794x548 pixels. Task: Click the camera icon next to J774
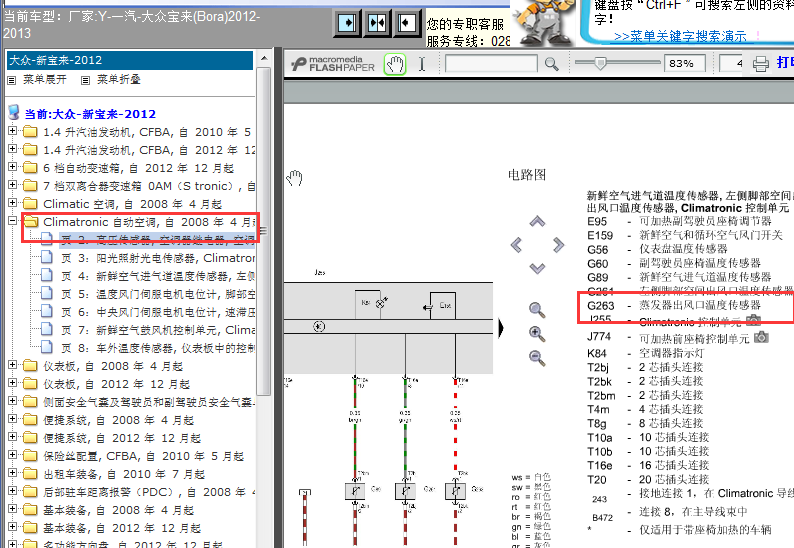[x=761, y=337]
